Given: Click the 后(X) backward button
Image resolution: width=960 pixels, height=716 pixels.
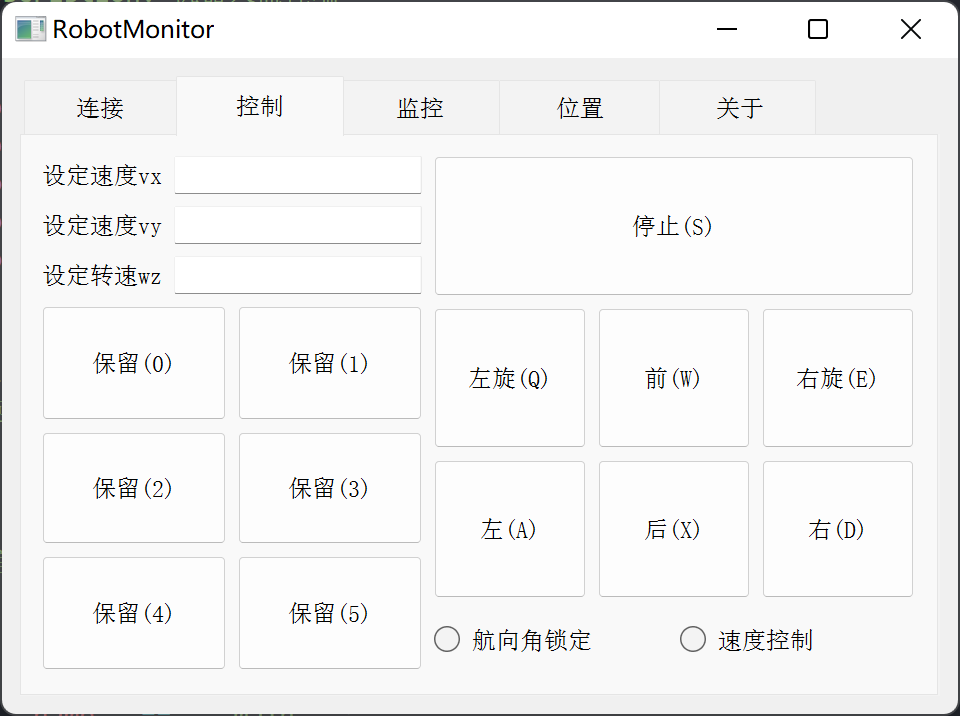Looking at the screenshot, I should [x=673, y=529].
